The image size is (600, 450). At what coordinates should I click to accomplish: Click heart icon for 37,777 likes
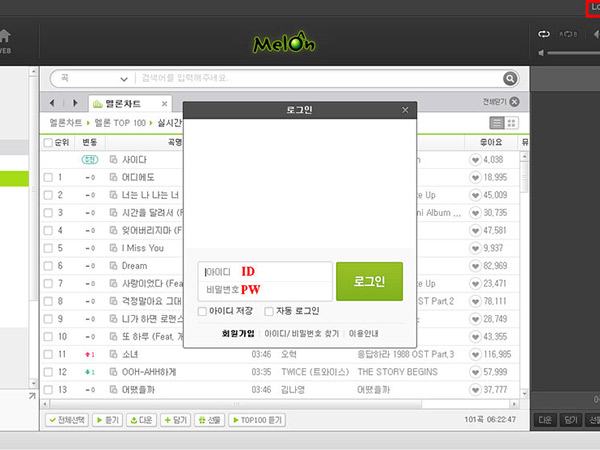[475, 390]
